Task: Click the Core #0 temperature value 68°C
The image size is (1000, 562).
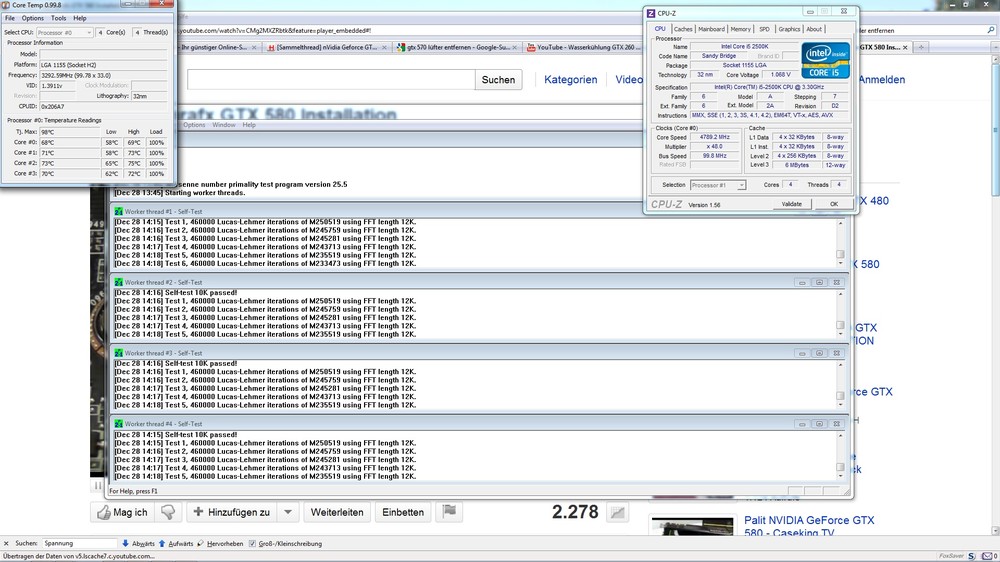Action: [x=70, y=143]
